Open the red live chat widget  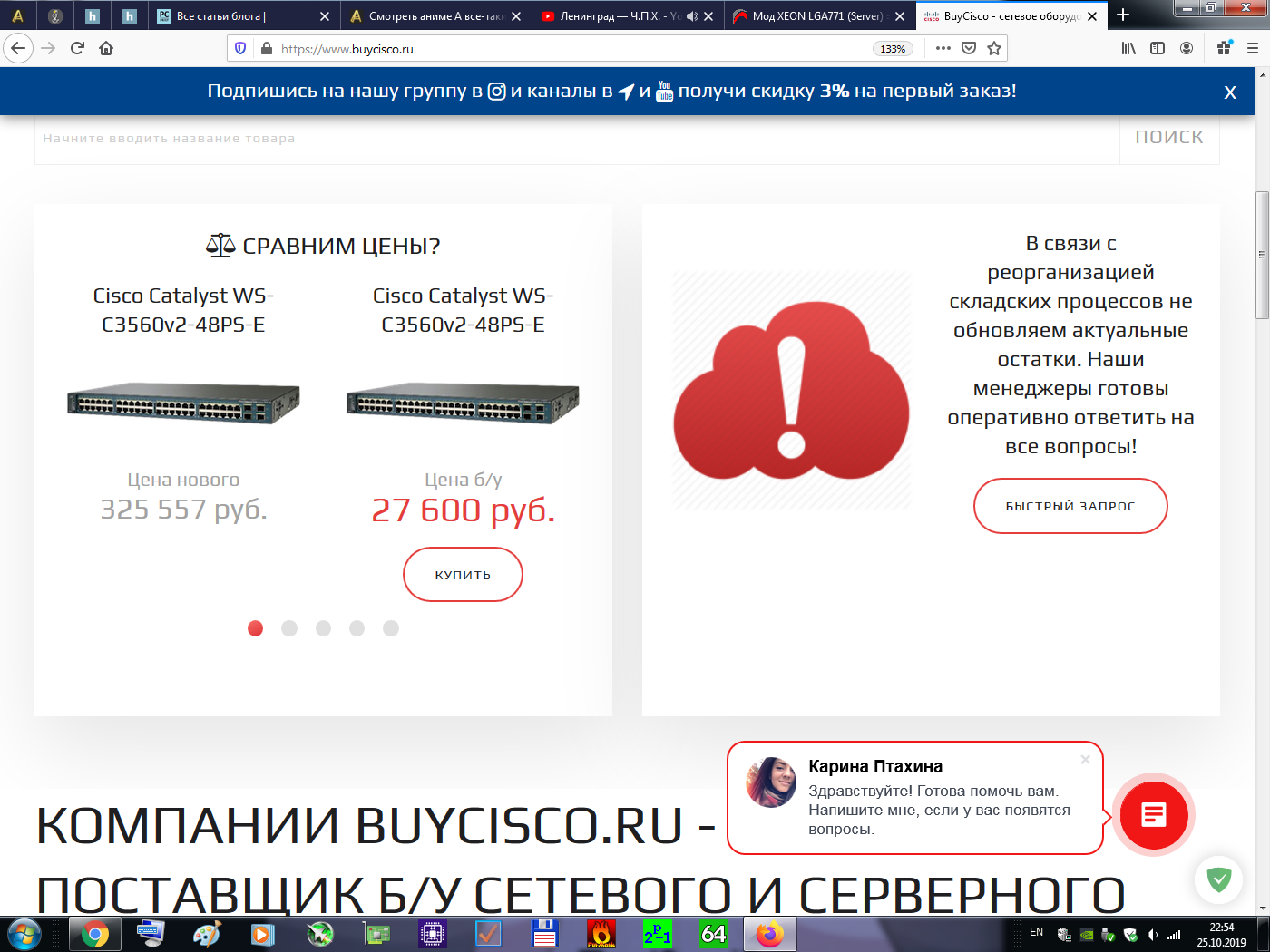[x=1154, y=815]
